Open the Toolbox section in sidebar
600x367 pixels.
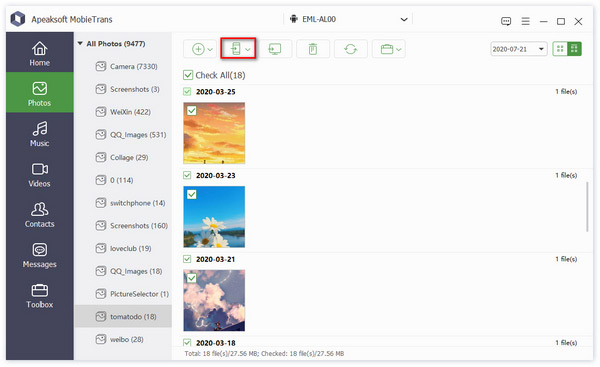[39, 295]
